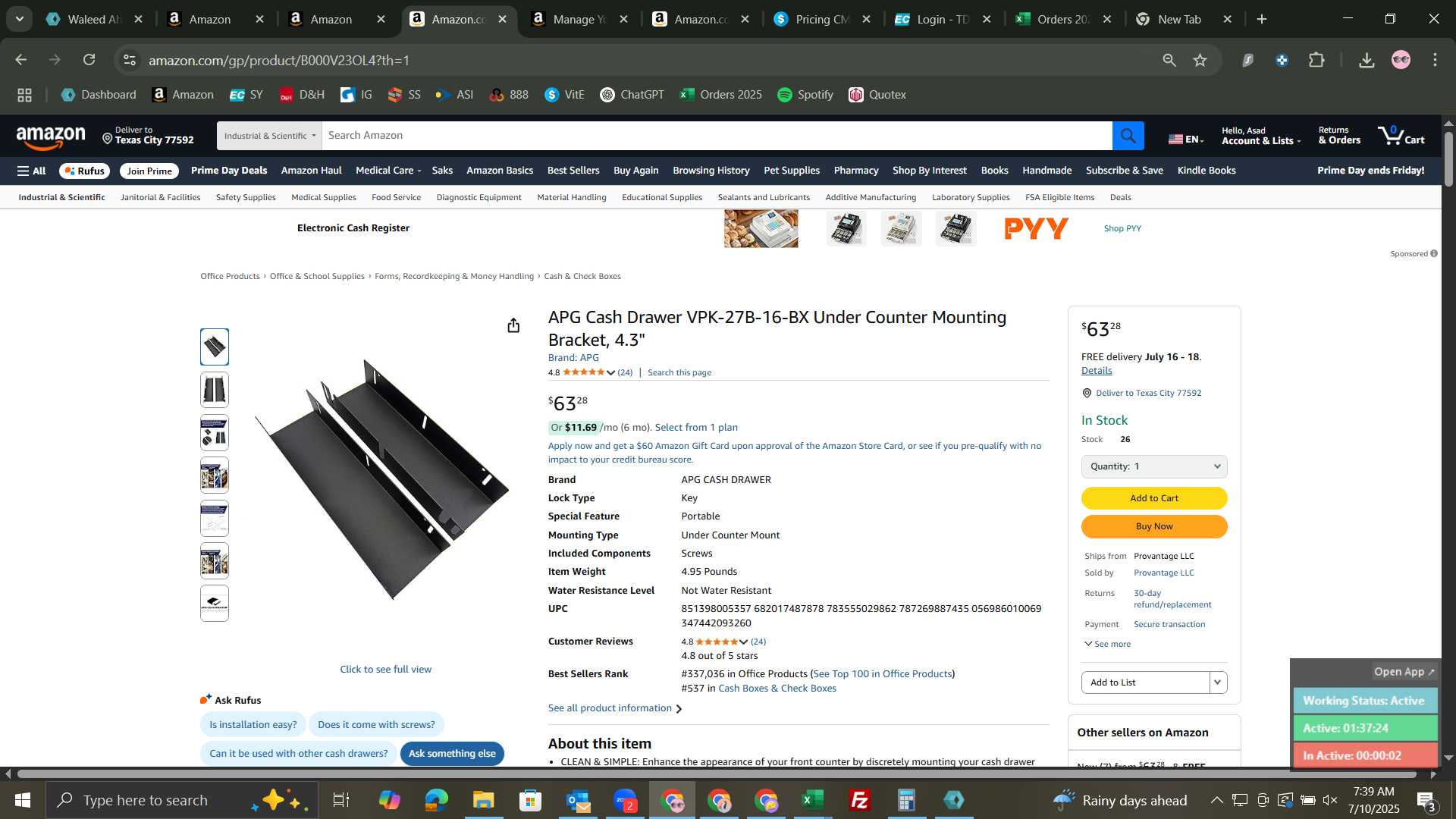Select the last APG logo thumbnail

click(x=215, y=604)
